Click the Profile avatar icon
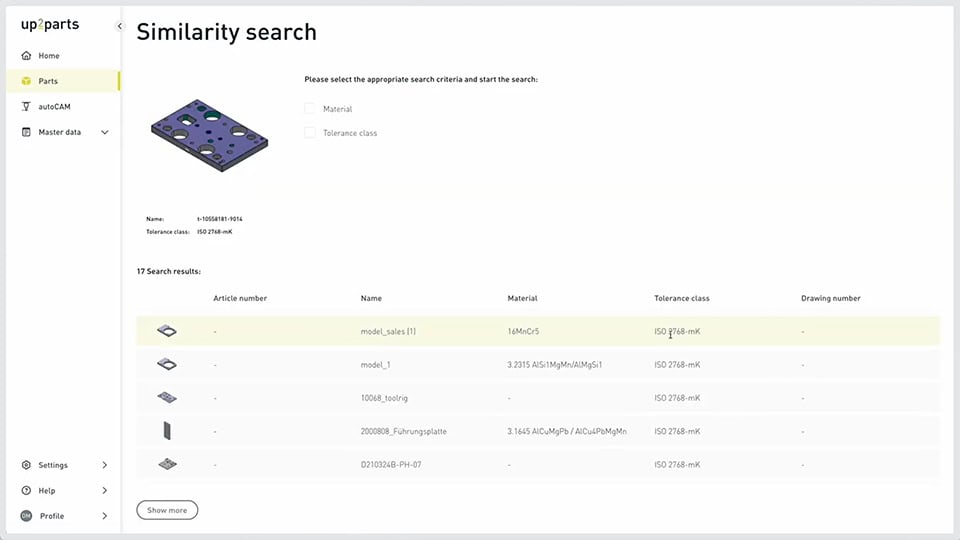Viewport: 960px width, 540px height. tap(26, 516)
